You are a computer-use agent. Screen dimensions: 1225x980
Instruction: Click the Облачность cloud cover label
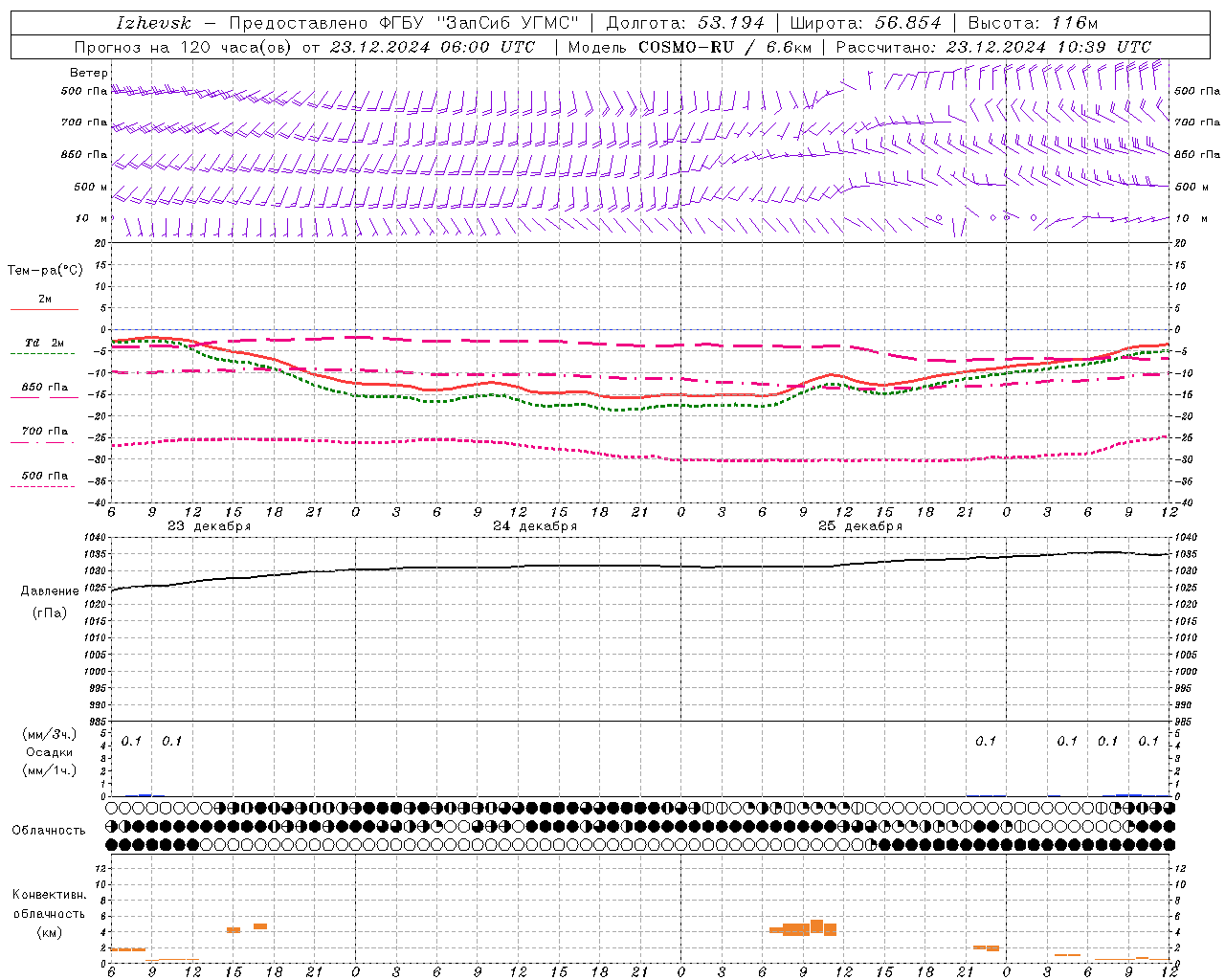tap(49, 831)
